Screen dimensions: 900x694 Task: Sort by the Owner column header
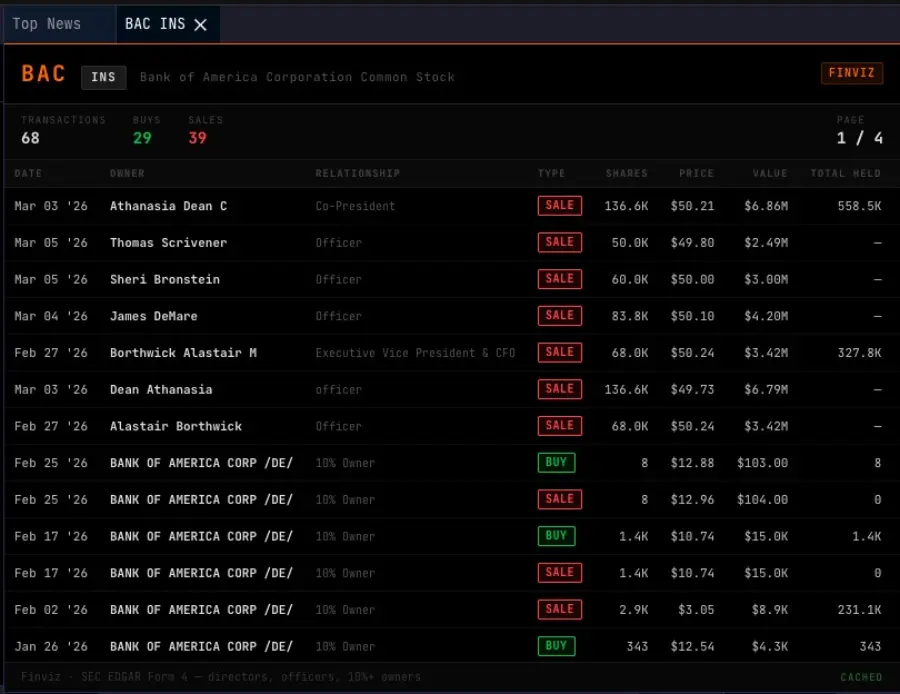(127, 173)
